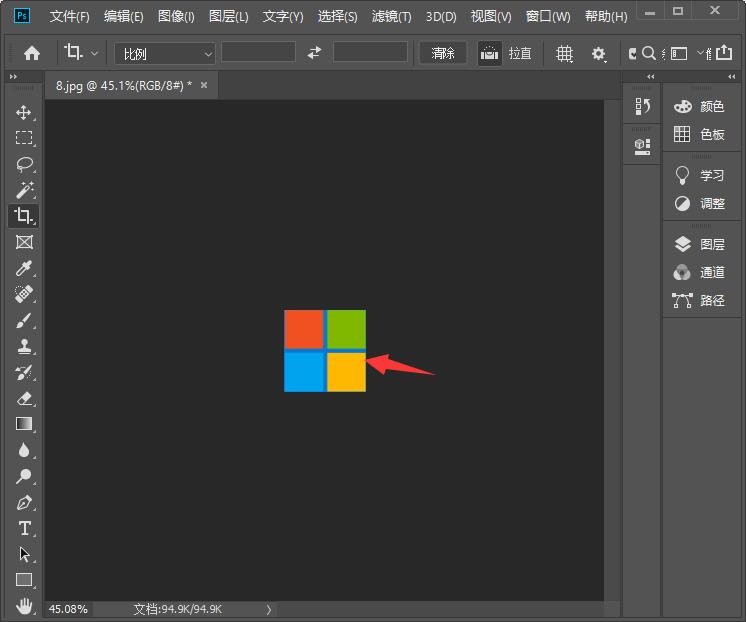This screenshot has height=622, width=746.
Task: Select the Eyedropper tool
Action: (24, 268)
